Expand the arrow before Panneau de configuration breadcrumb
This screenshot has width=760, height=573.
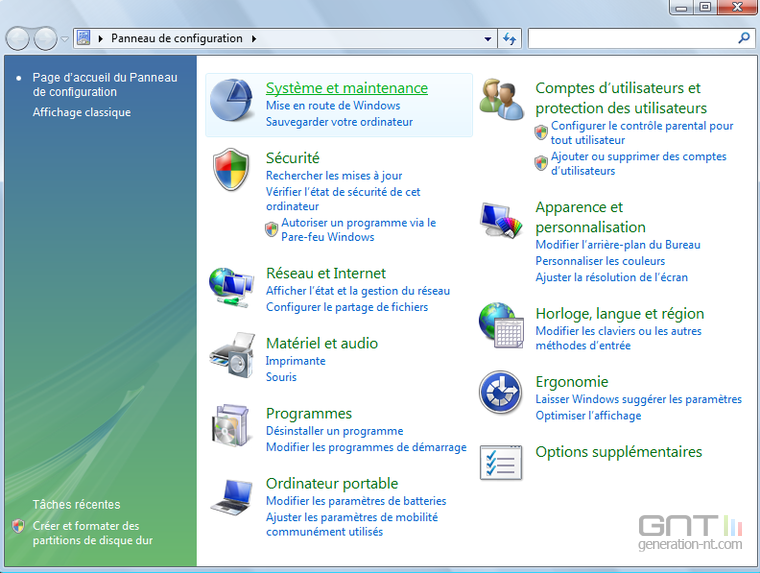[x=101, y=39]
